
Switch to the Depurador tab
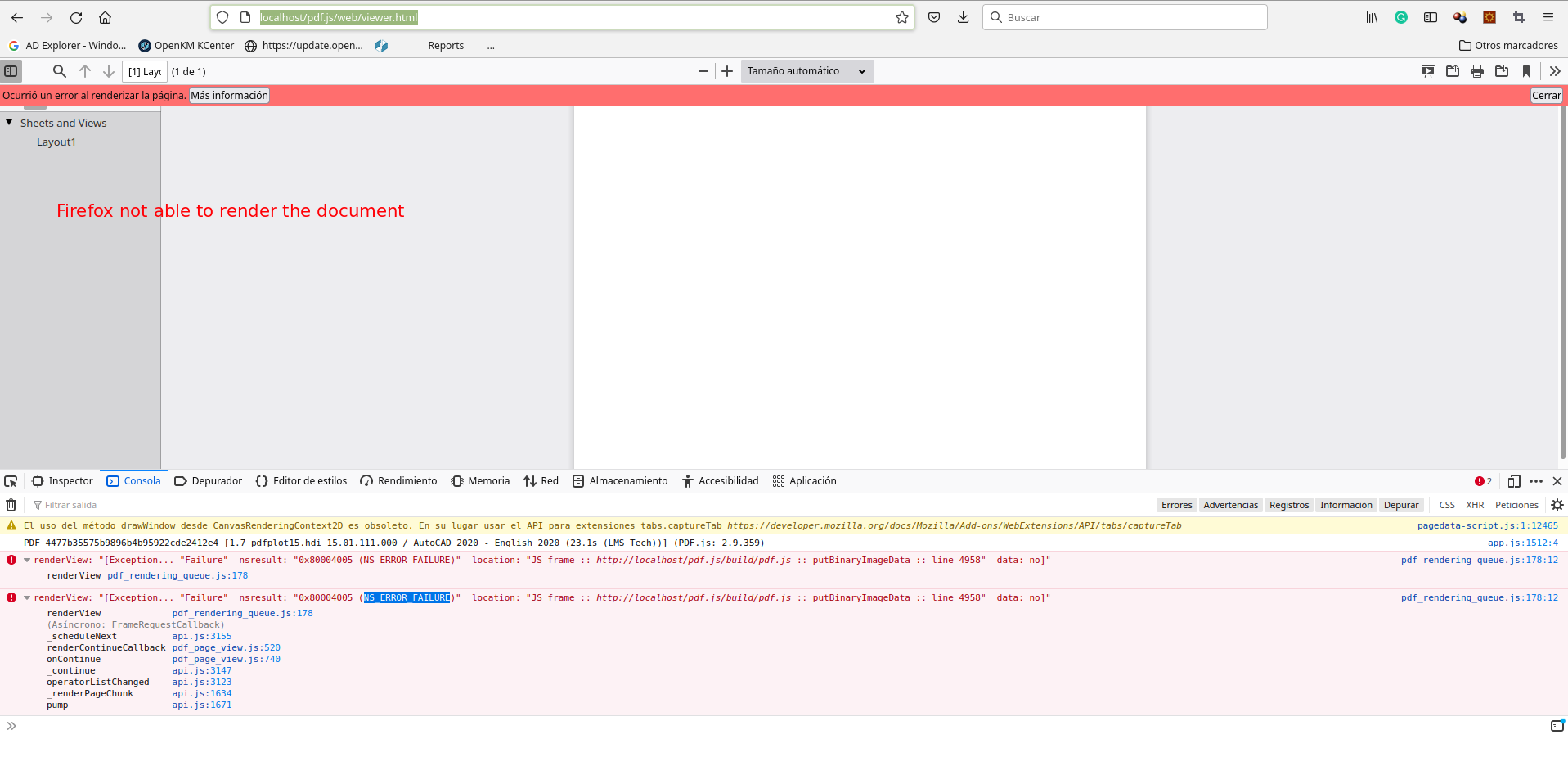(209, 481)
